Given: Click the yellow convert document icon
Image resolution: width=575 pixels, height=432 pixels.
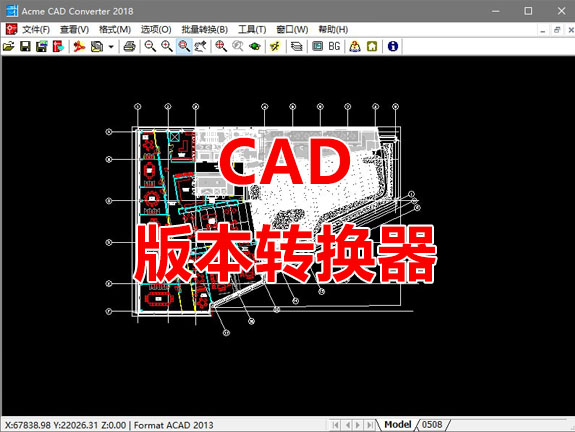Looking at the screenshot, I should click(x=97, y=46).
